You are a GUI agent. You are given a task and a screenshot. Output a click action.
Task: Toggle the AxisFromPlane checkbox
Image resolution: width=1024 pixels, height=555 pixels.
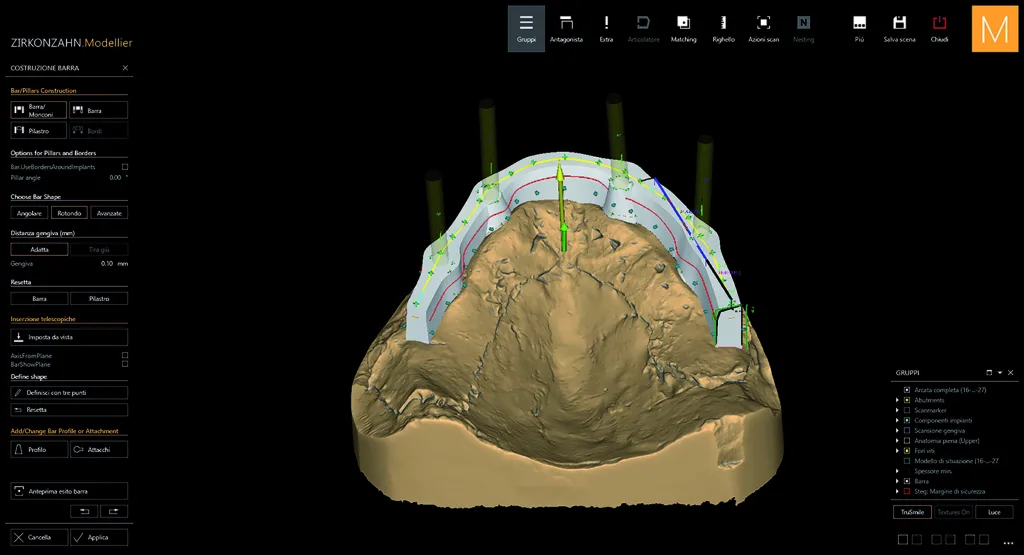click(x=125, y=356)
